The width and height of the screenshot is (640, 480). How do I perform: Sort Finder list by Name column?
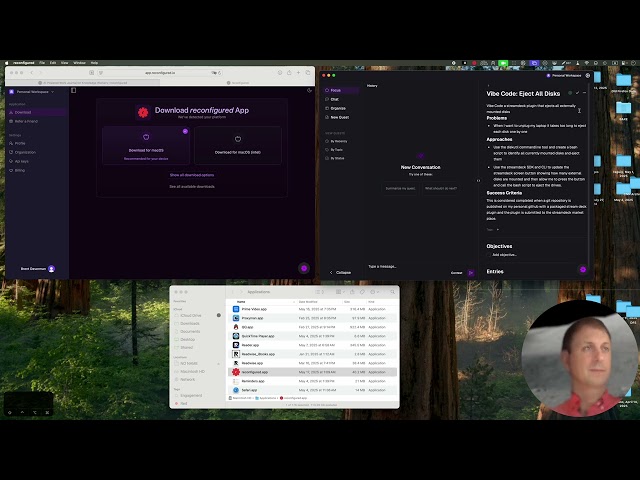pos(261,302)
